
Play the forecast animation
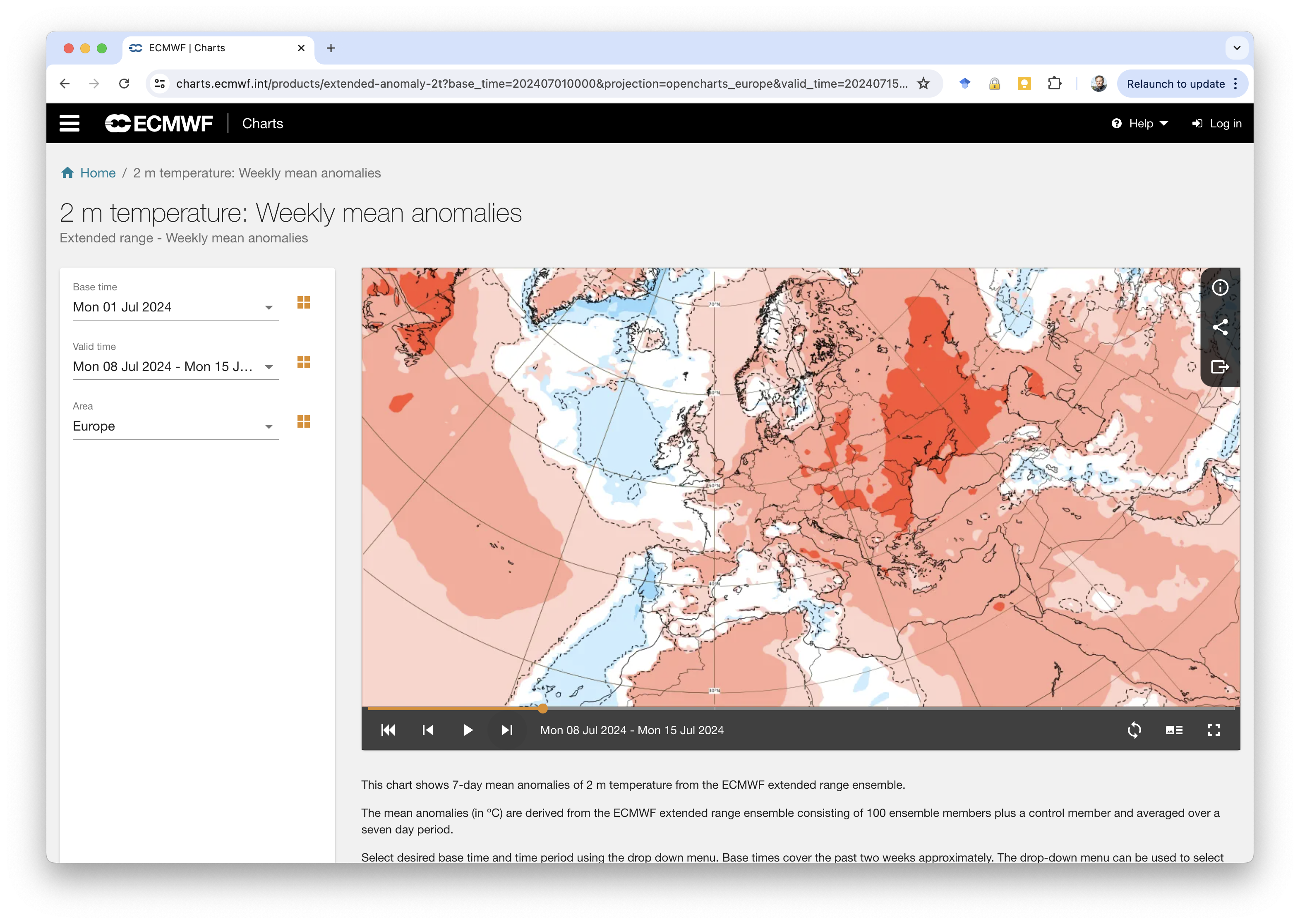click(468, 730)
